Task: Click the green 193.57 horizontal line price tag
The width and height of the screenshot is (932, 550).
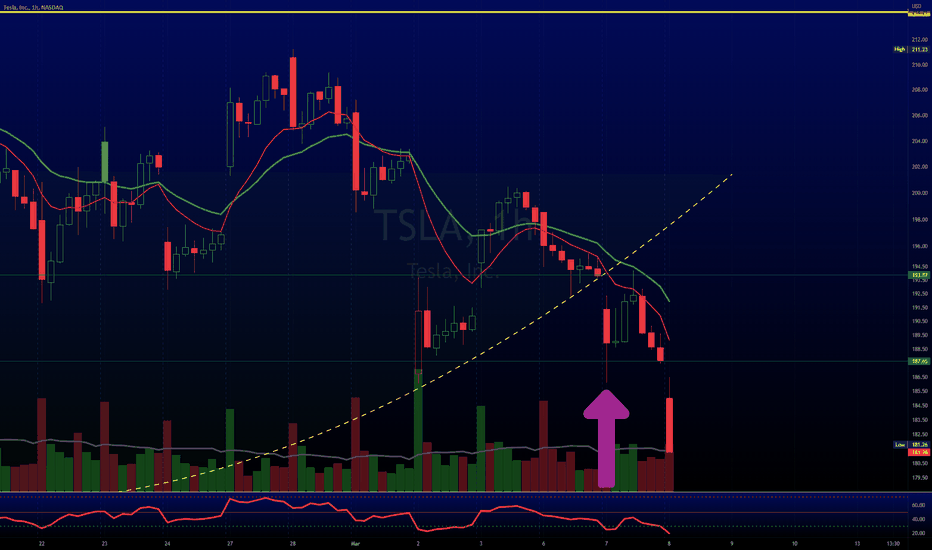Action: (x=920, y=275)
